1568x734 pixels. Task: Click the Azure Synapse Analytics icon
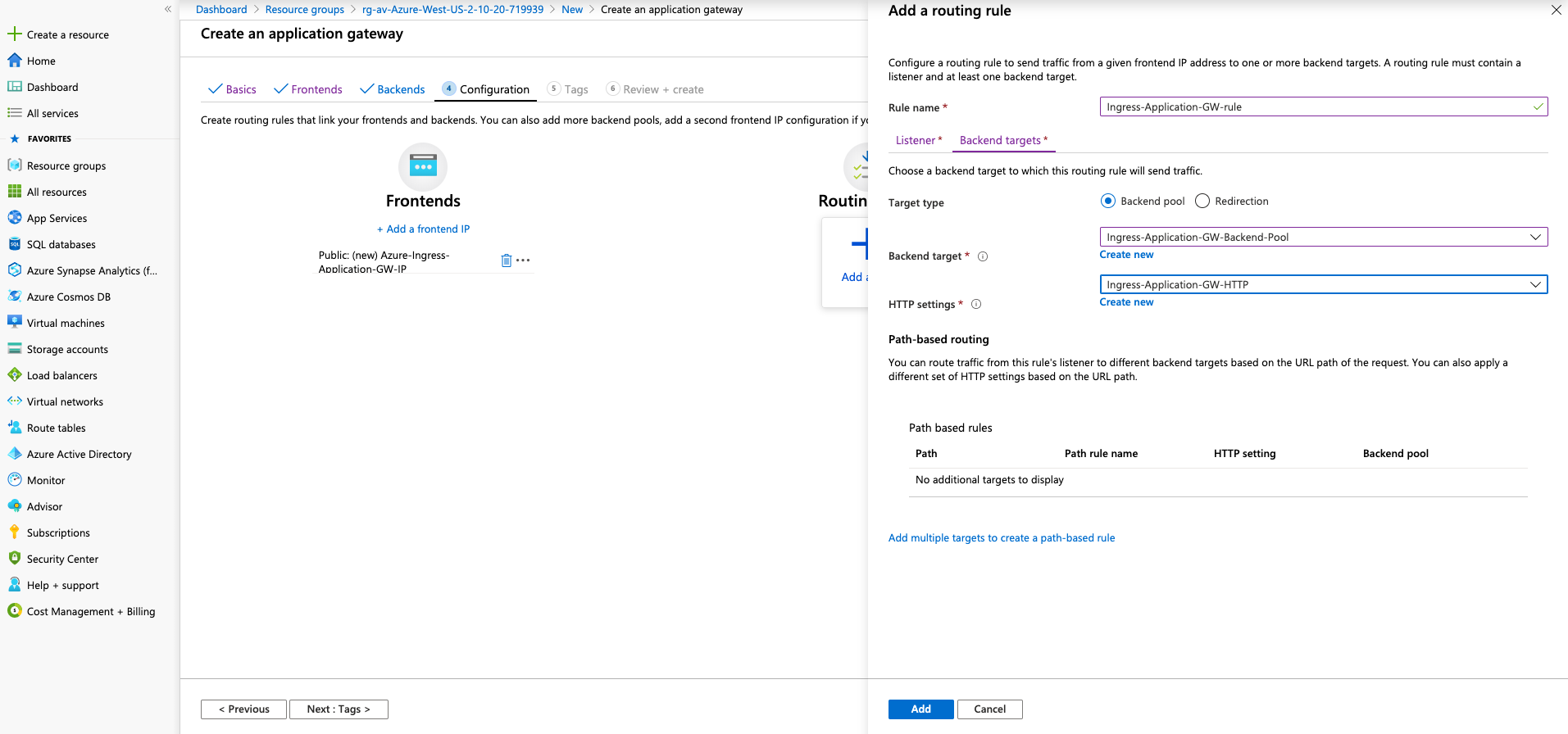14,270
